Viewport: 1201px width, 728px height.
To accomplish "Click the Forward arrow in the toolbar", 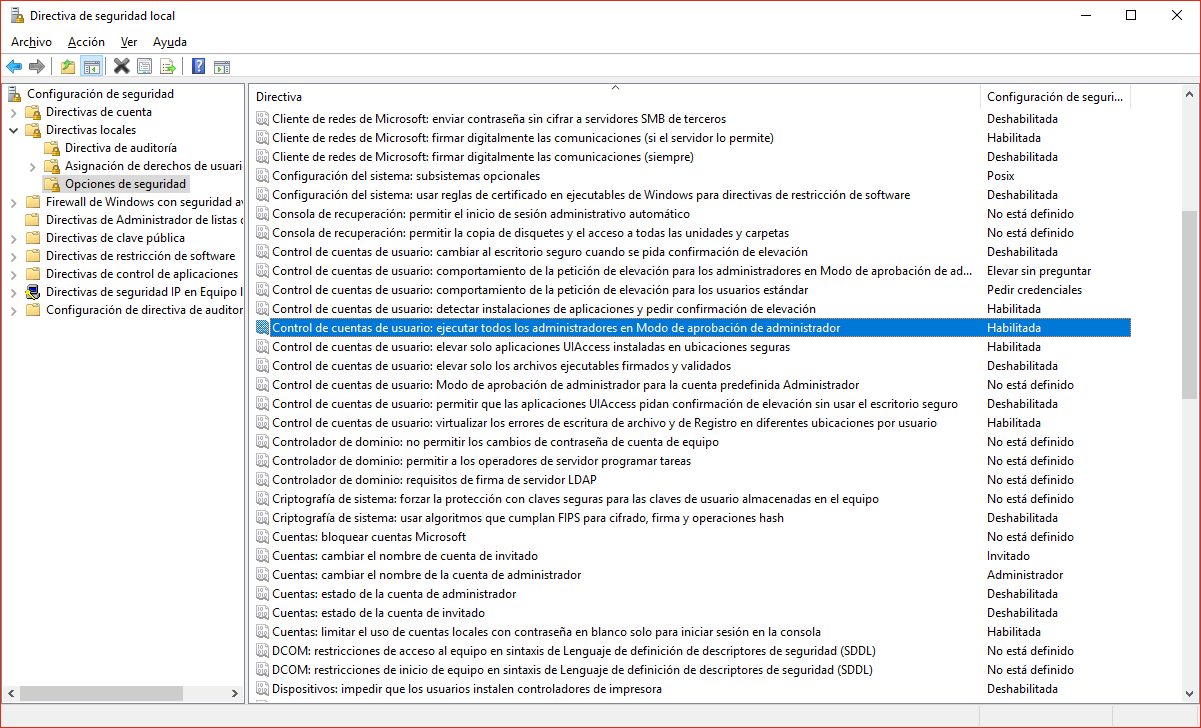I will pyautogui.click(x=37, y=67).
